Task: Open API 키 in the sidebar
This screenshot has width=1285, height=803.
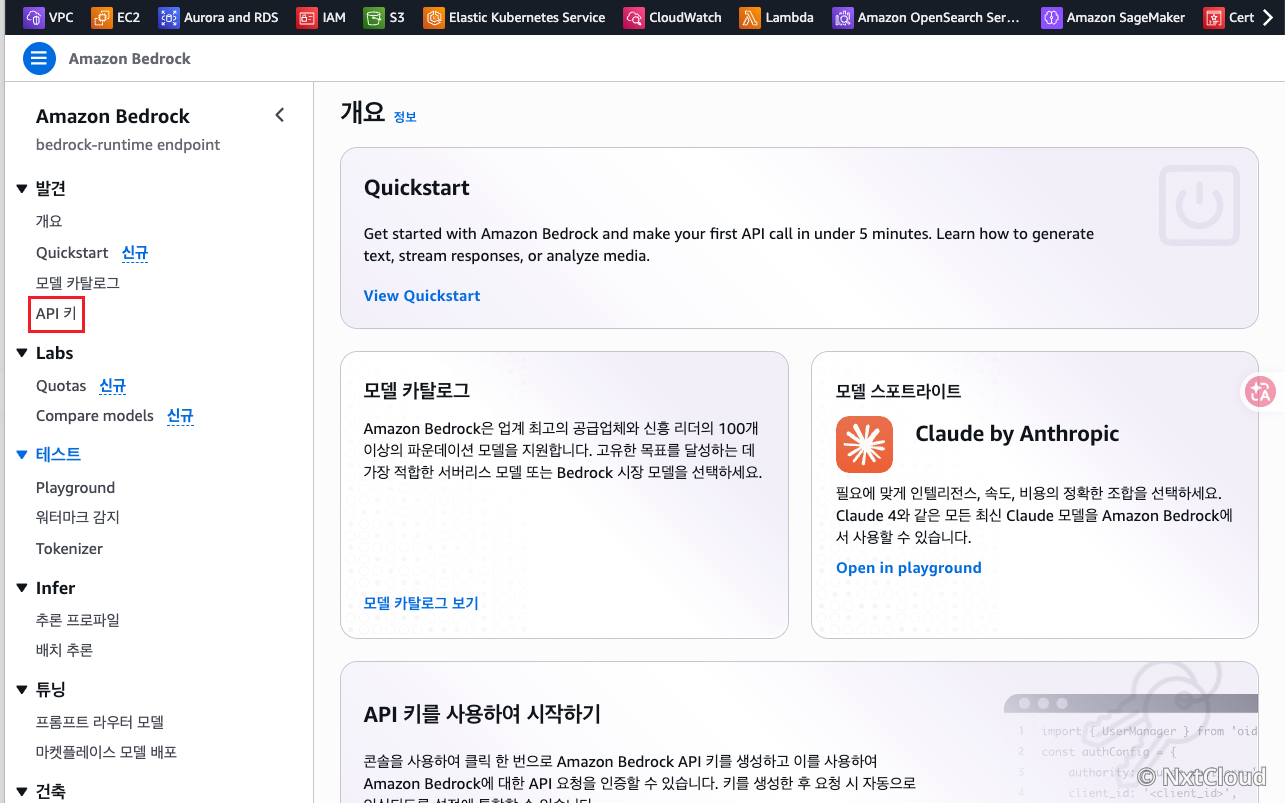Action: (x=56, y=314)
